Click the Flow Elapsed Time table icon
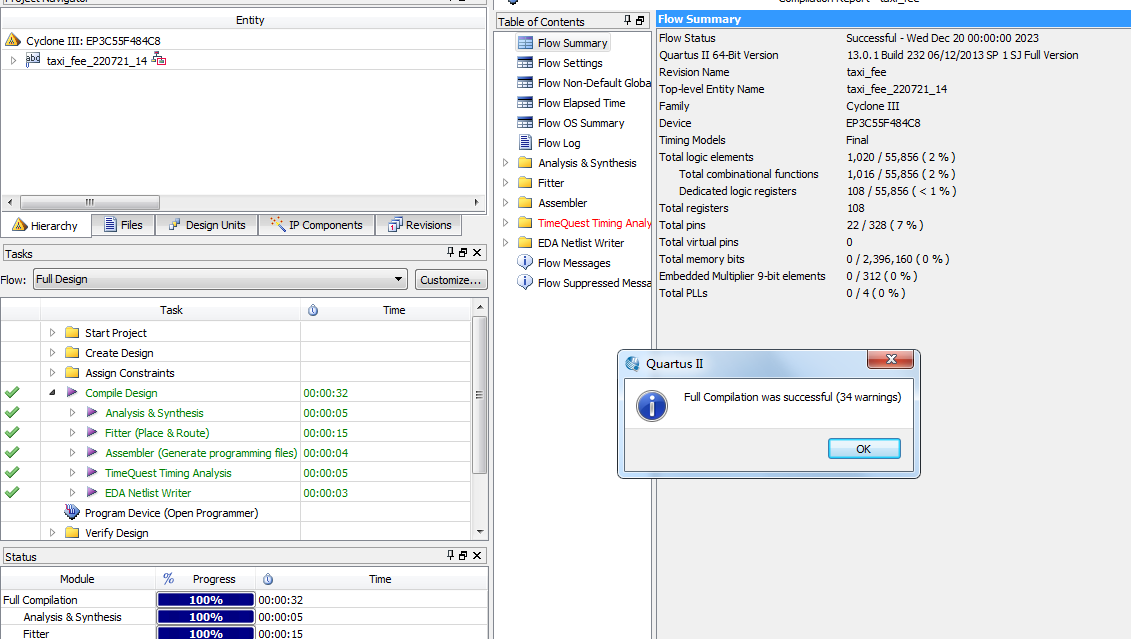 click(x=525, y=103)
